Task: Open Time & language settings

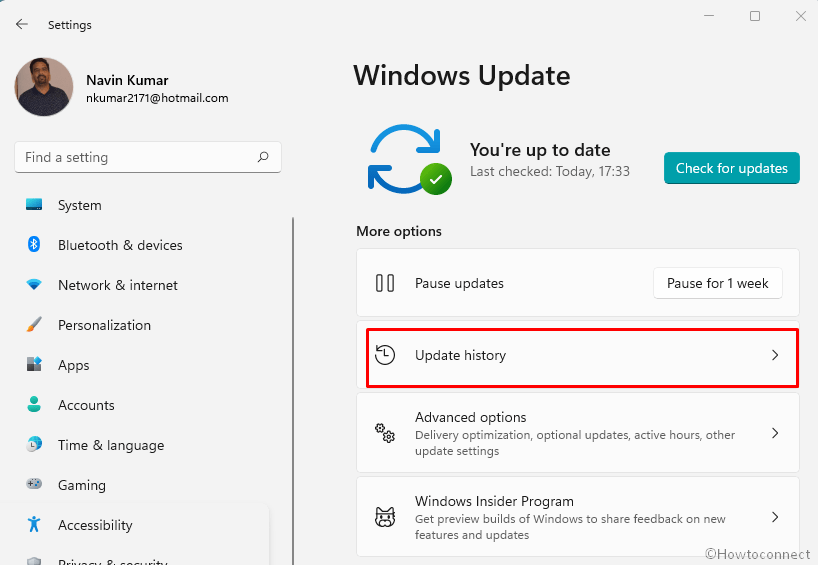Action: click(111, 446)
